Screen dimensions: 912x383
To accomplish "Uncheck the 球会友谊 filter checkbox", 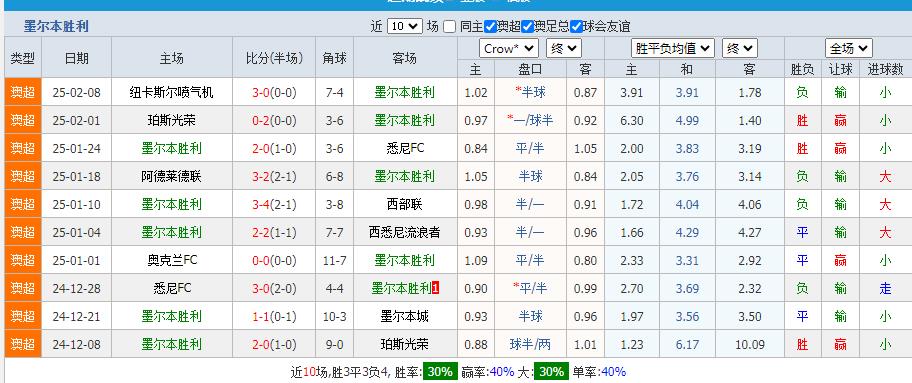I will pyautogui.click(x=576, y=26).
